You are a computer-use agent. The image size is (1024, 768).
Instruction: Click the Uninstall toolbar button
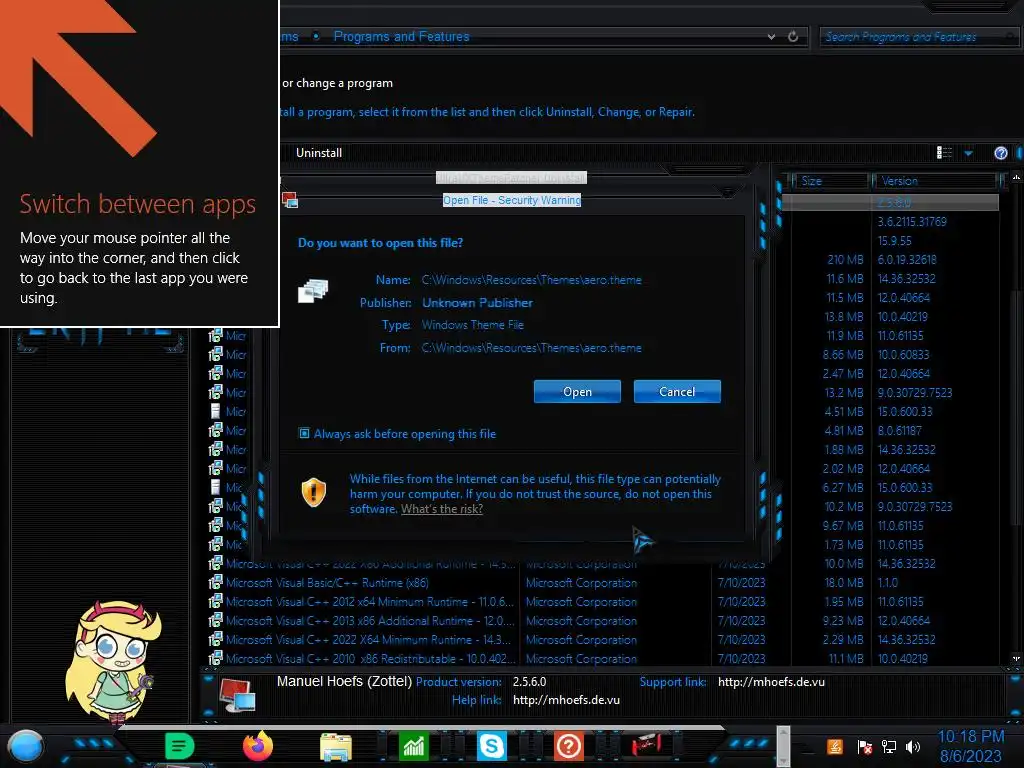[x=319, y=153]
